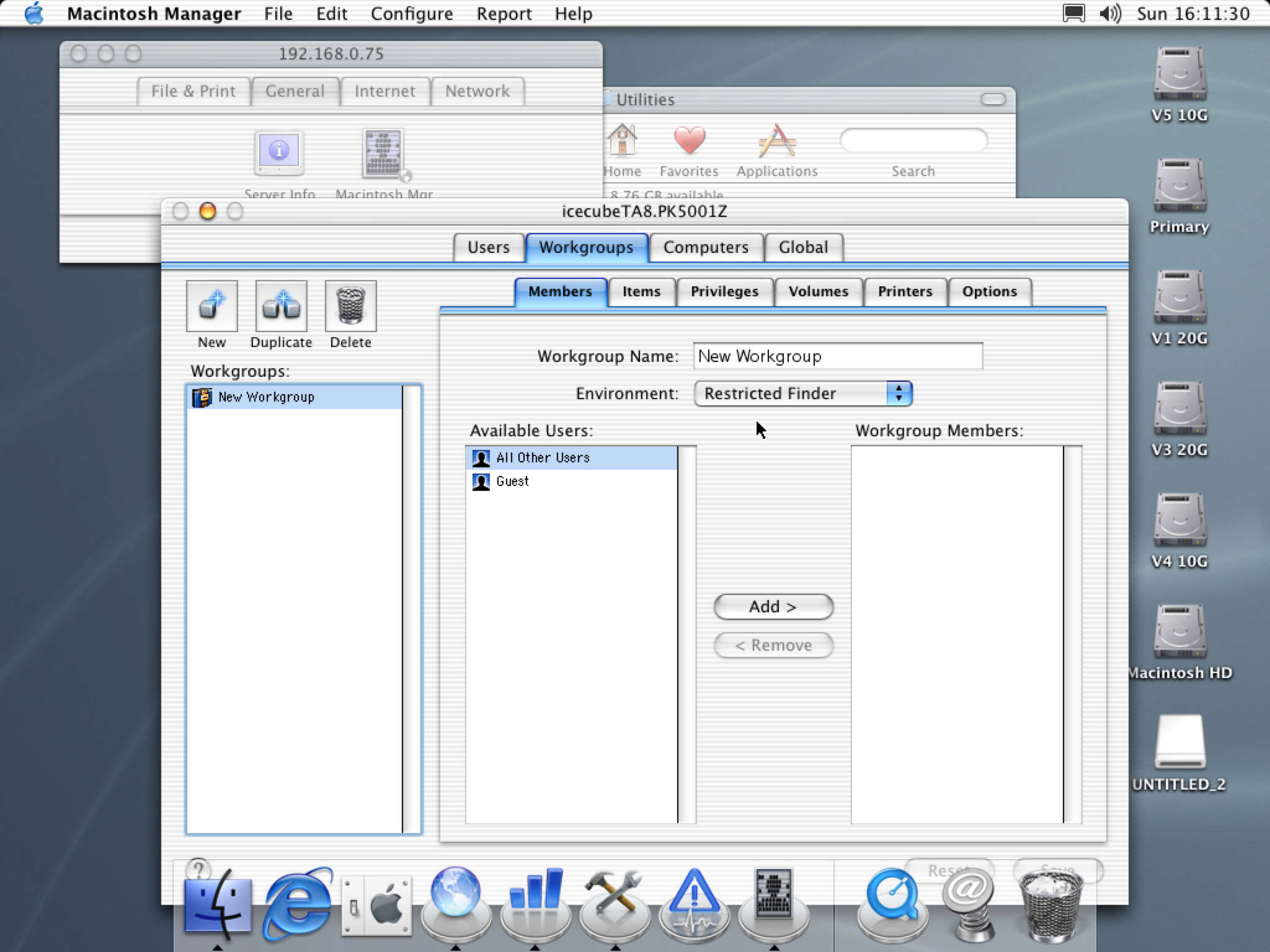Switch to the Workgroups tab
The image size is (1270, 952).
click(x=587, y=247)
